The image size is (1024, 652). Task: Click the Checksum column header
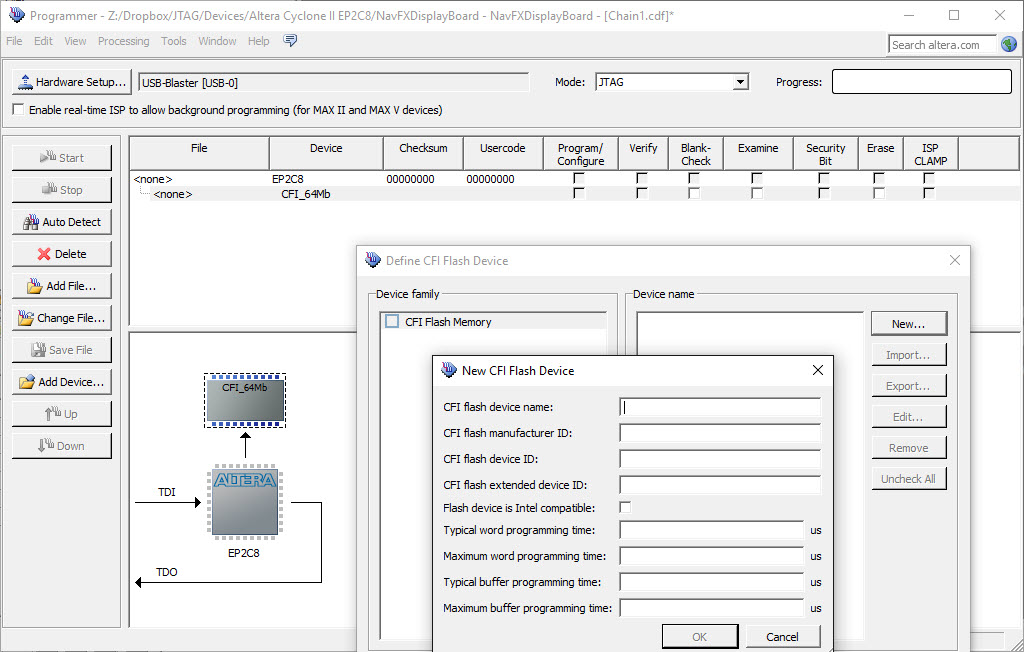point(423,154)
